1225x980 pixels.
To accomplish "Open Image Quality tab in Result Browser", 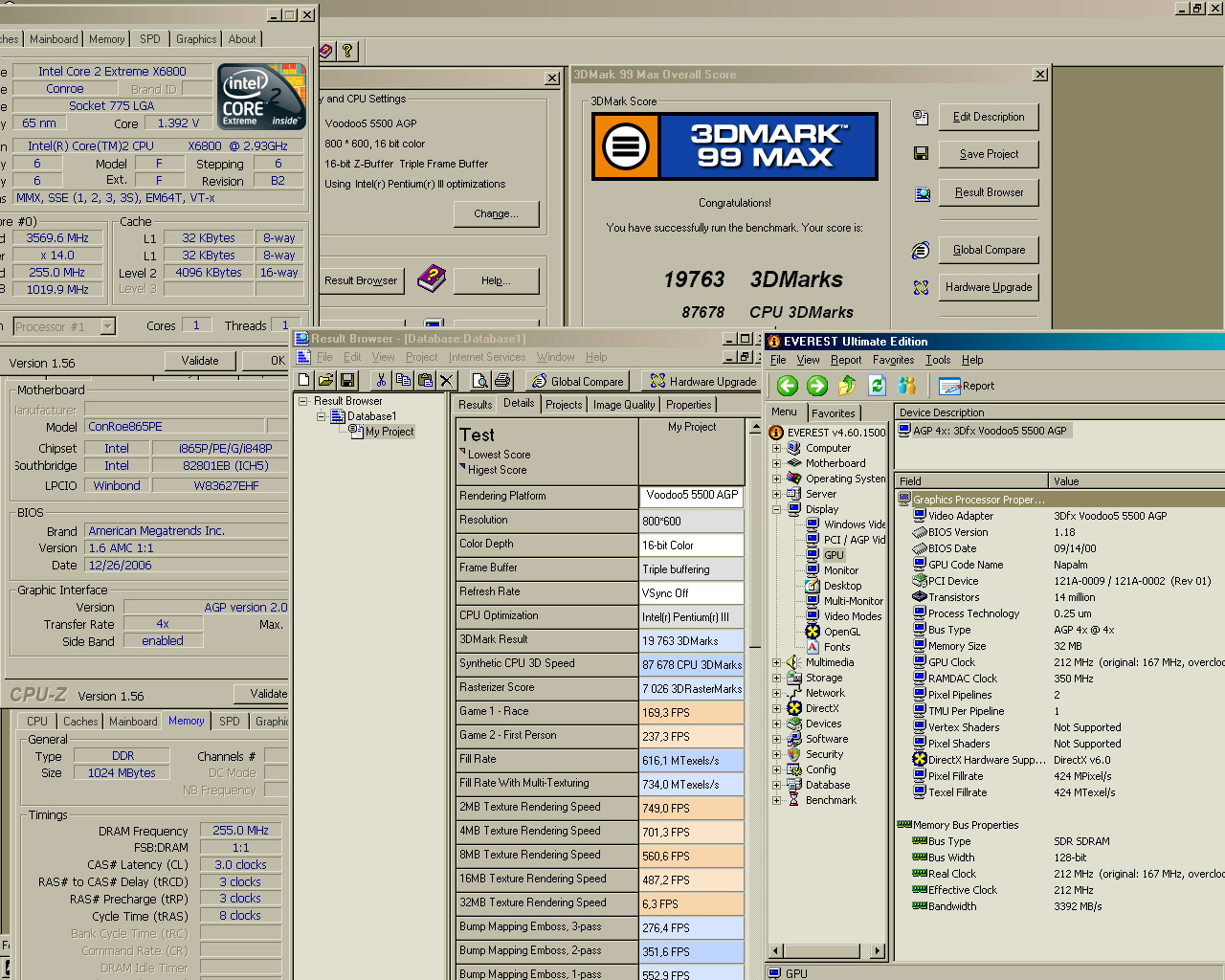I will (624, 405).
